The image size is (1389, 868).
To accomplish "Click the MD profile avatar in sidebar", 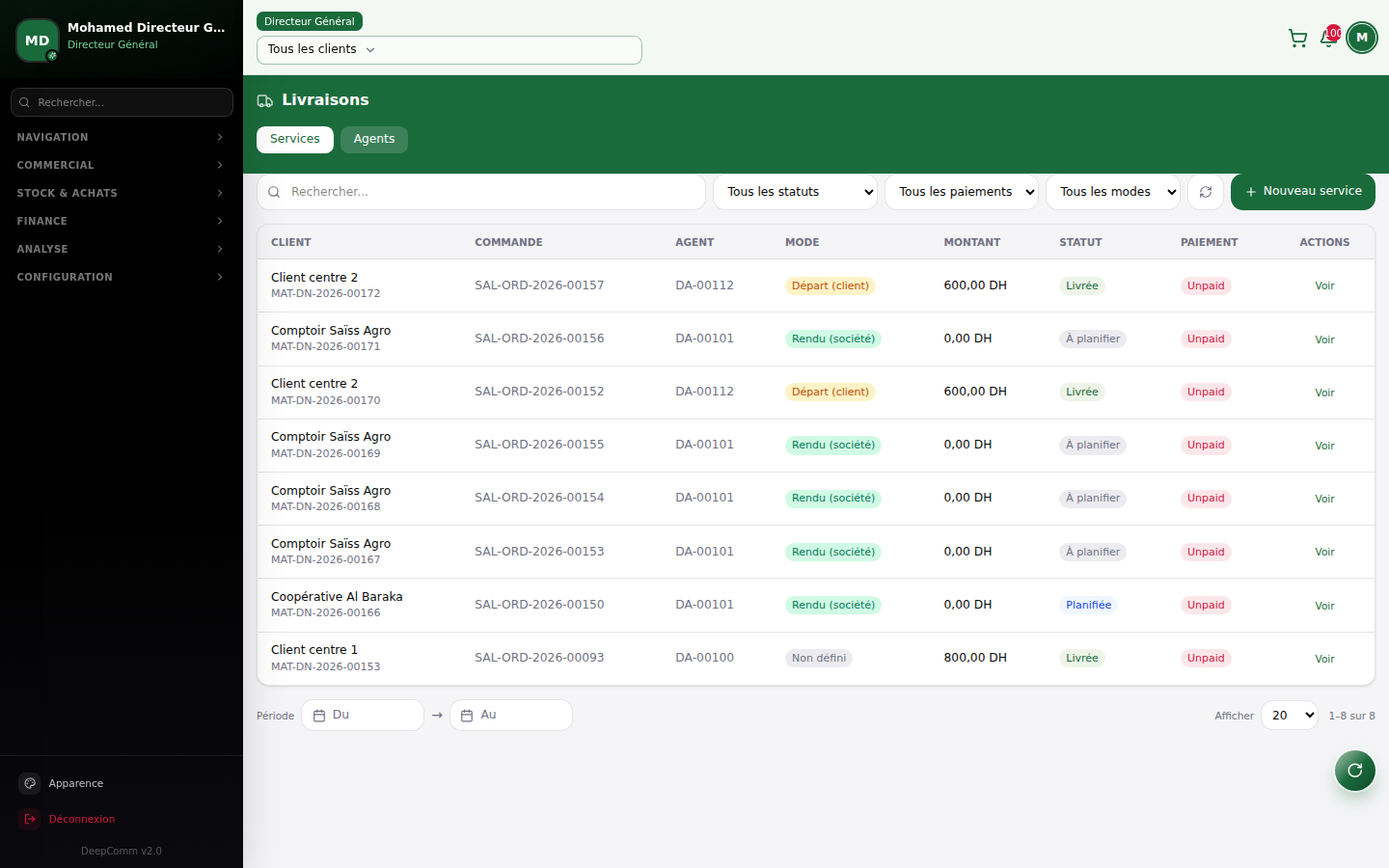I will pos(38,41).
